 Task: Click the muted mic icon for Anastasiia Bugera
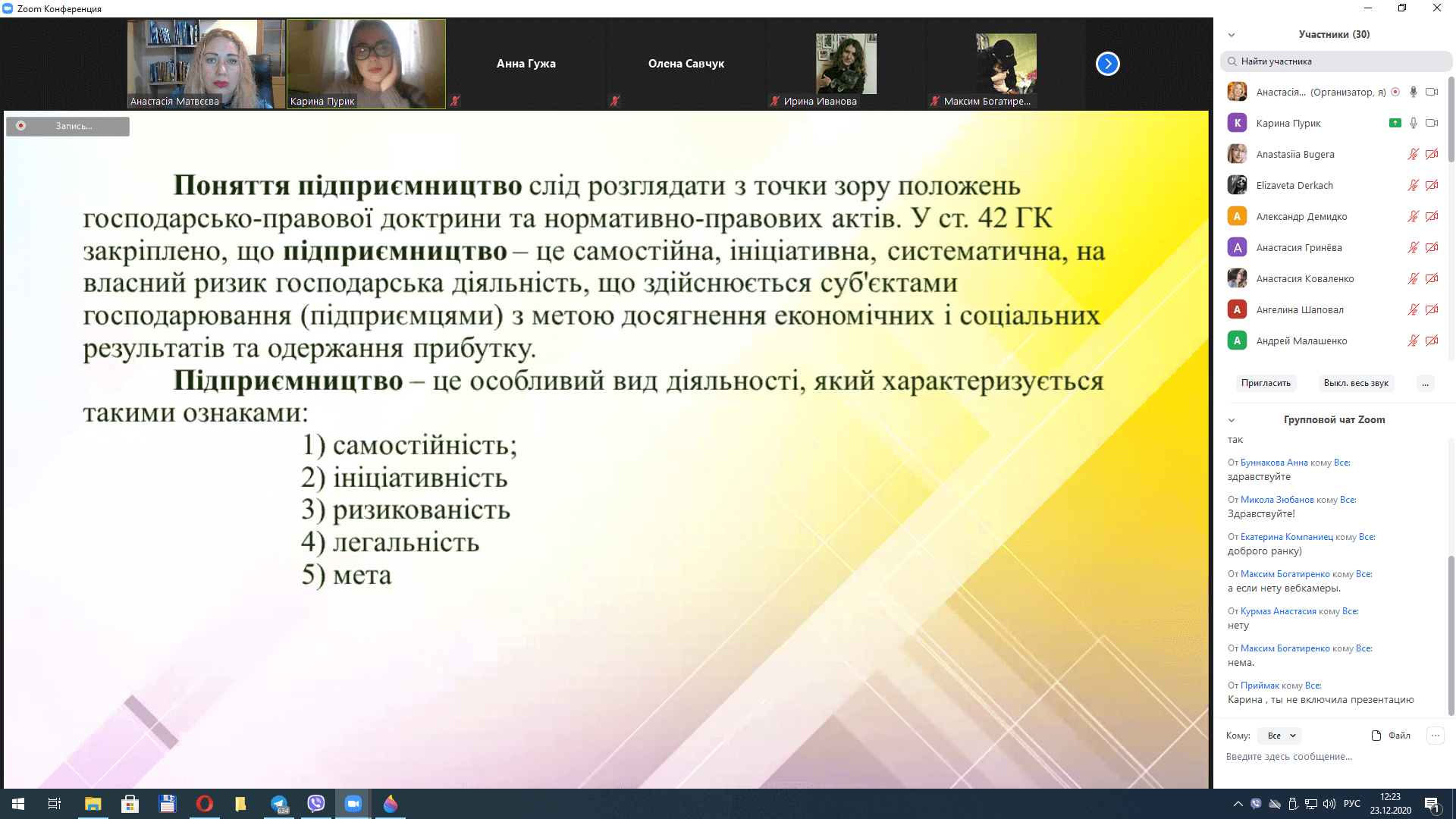[1414, 154]
